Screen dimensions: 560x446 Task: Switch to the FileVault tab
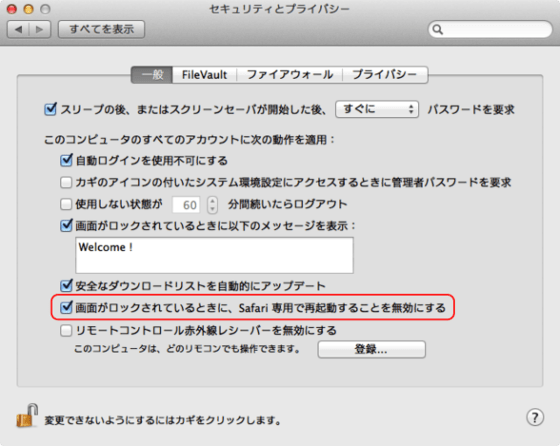pyautogui.click(x=205, y=75)
